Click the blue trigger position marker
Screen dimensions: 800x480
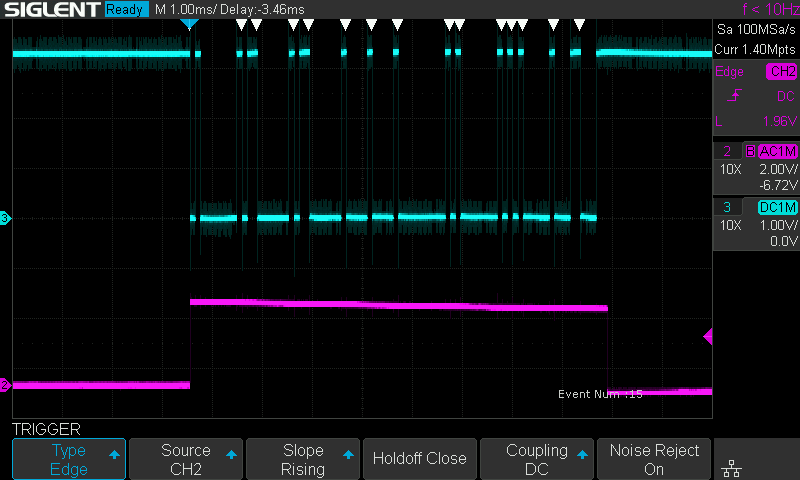[189, 24]
